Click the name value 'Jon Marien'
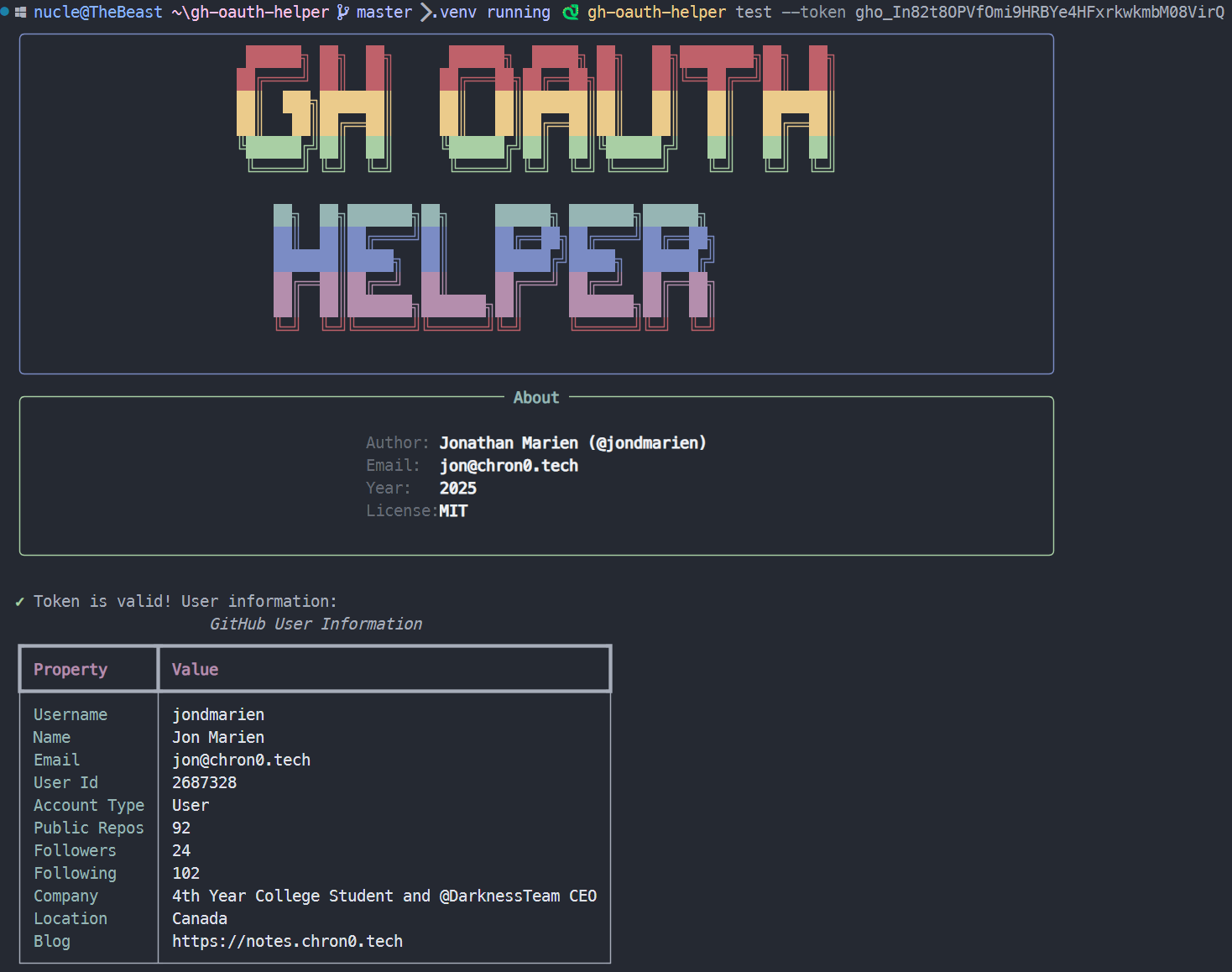Screen dimensions: 1232x972 pyautogui.click(x=218, y=738)
